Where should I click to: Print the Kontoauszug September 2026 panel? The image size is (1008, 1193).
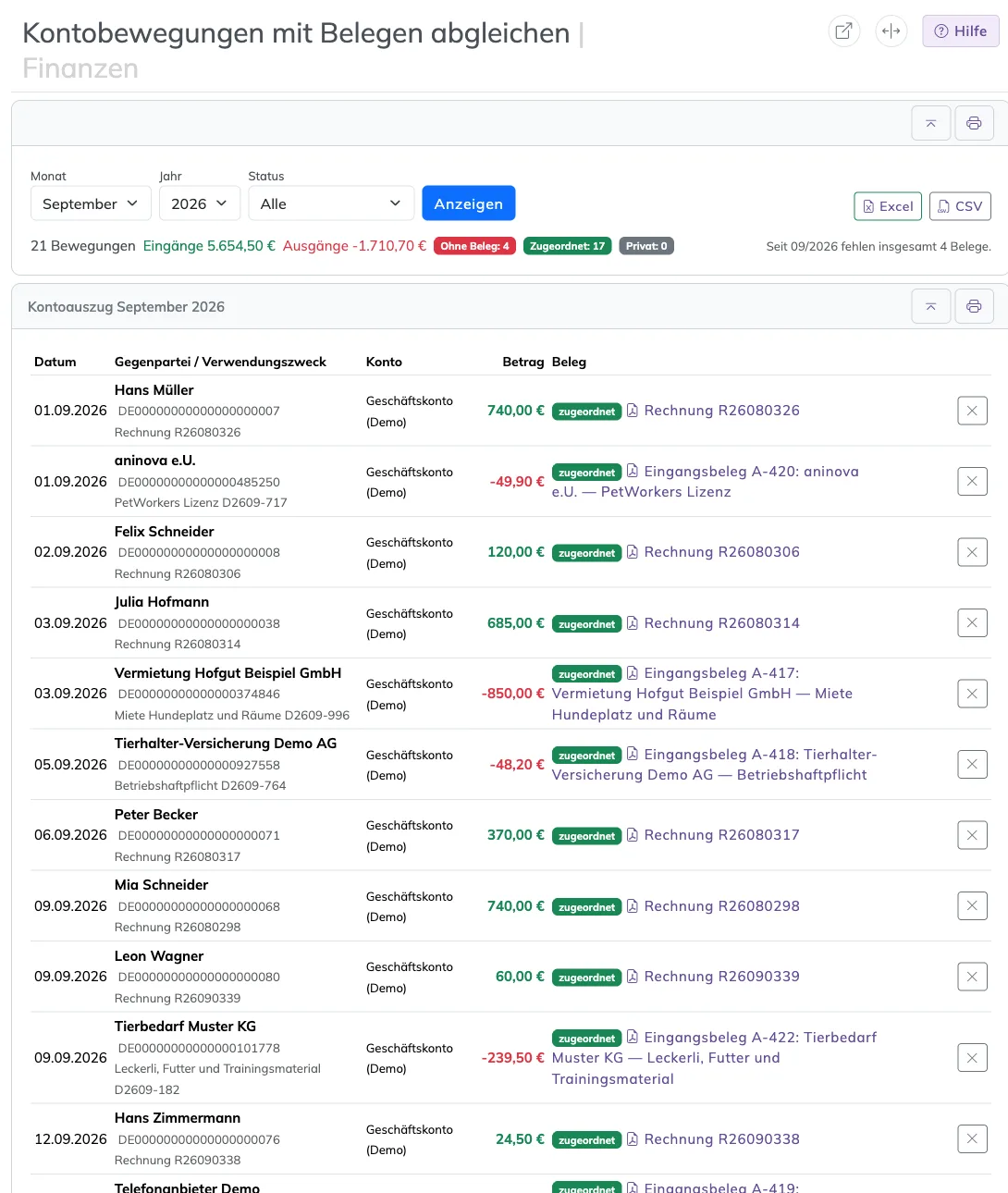click(974, 306)
